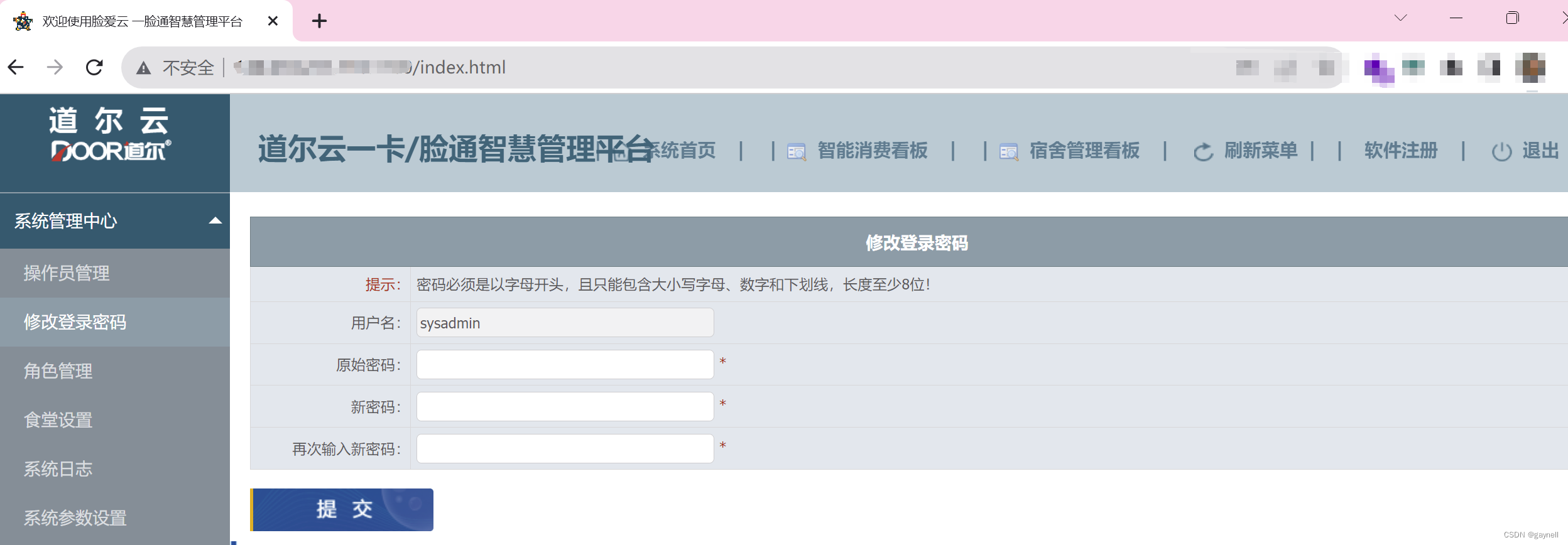This screenshot has height=545, width=1568.
Task: Click the browser profile avatar icon
Action: click(1530, 67)
